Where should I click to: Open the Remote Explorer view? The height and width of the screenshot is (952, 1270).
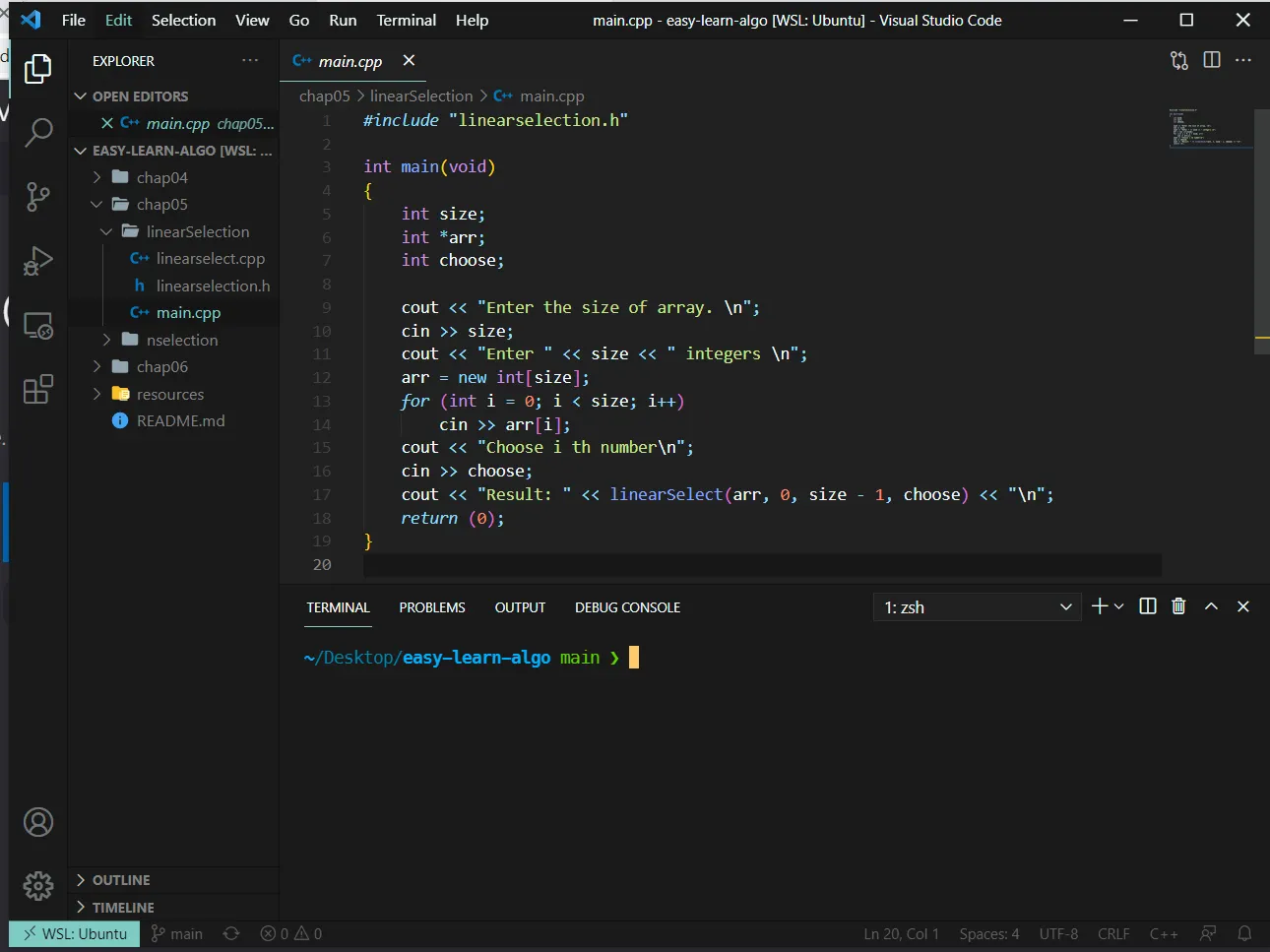point(38,326)
